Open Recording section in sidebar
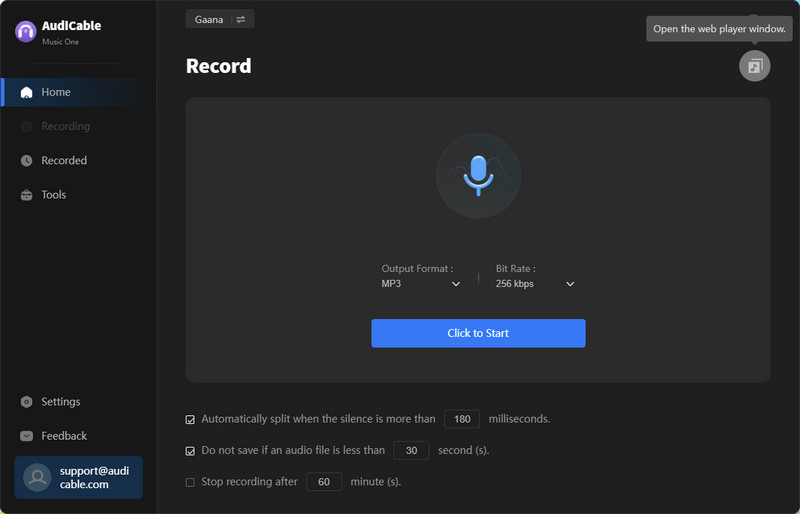The height and width of the screenshot is (514, 800). [78, 126]
